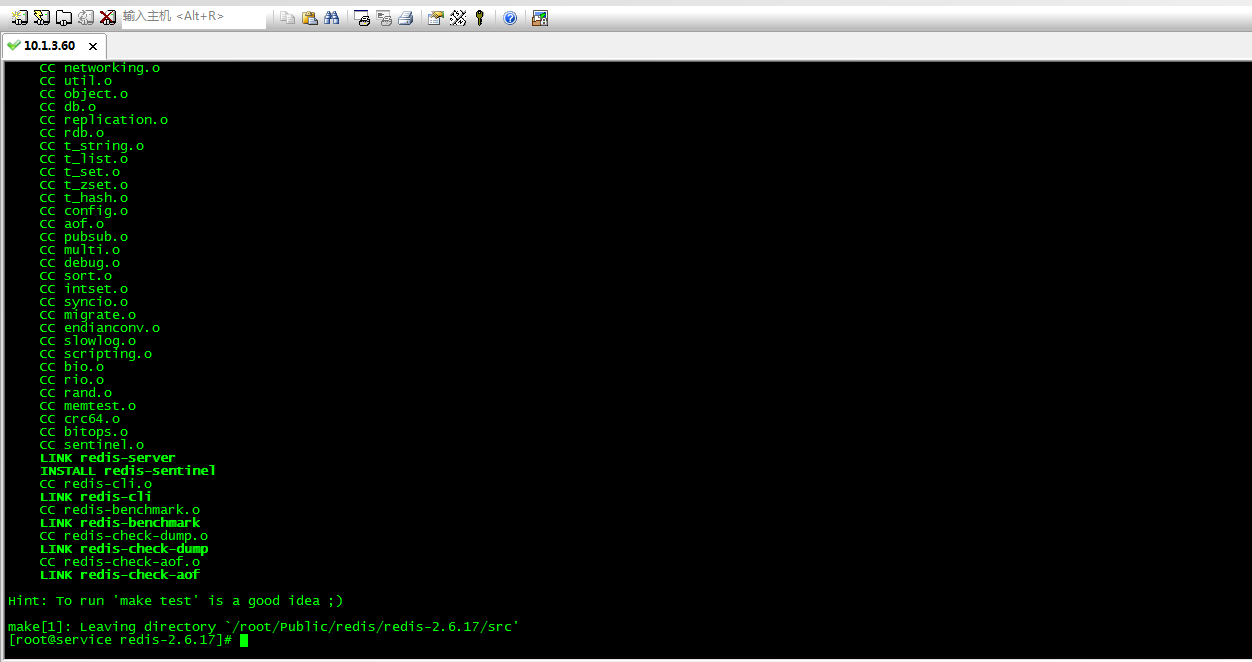Click the 'CC aof.o' line

[72, 224]
